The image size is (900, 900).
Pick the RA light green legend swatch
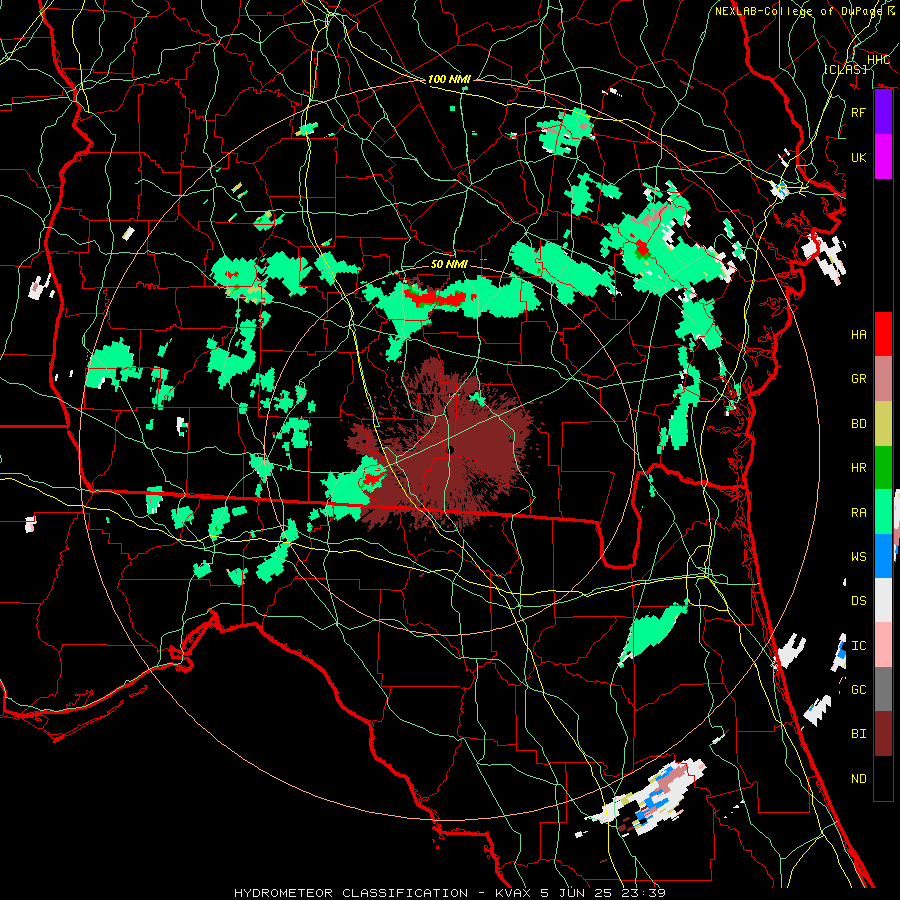pyautogui.click(x=883, y=511)
